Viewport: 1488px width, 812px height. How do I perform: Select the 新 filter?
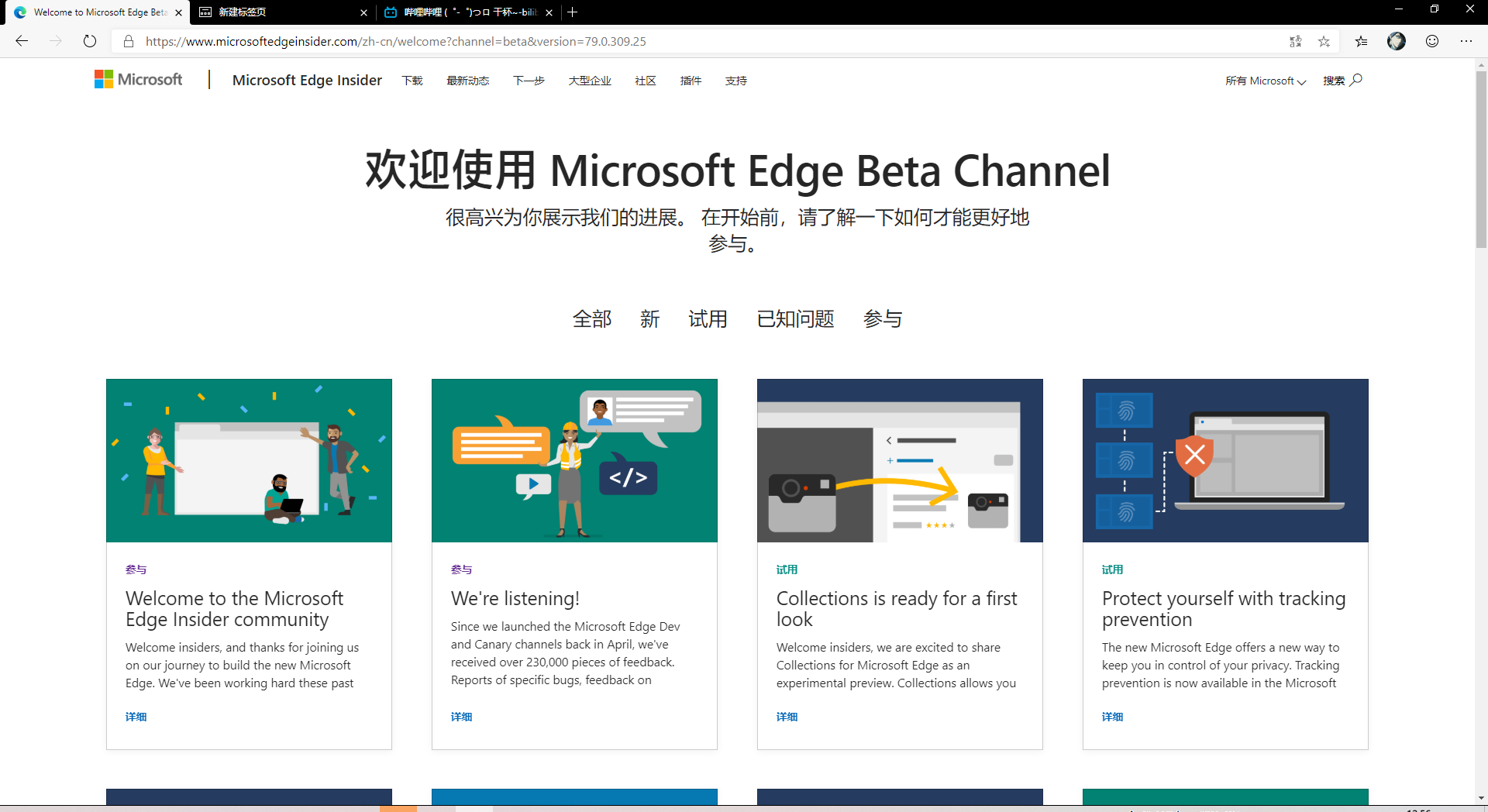(x=649, y=318)
